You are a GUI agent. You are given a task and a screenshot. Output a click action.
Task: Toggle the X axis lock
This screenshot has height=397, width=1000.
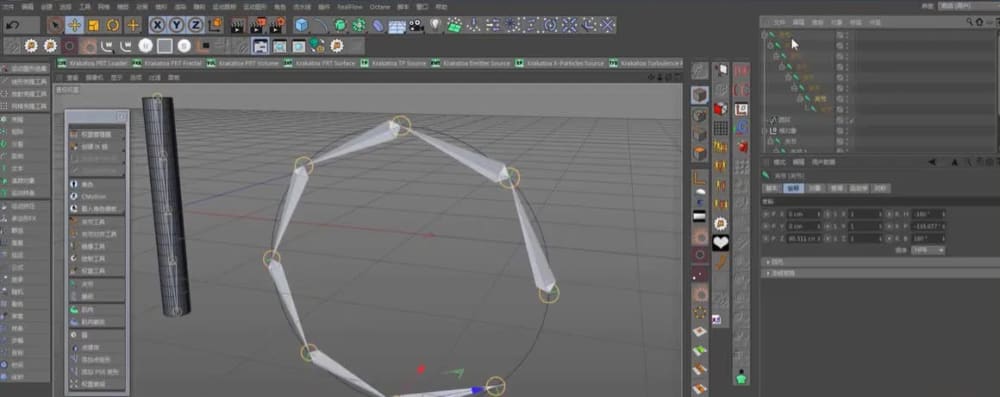158,26
